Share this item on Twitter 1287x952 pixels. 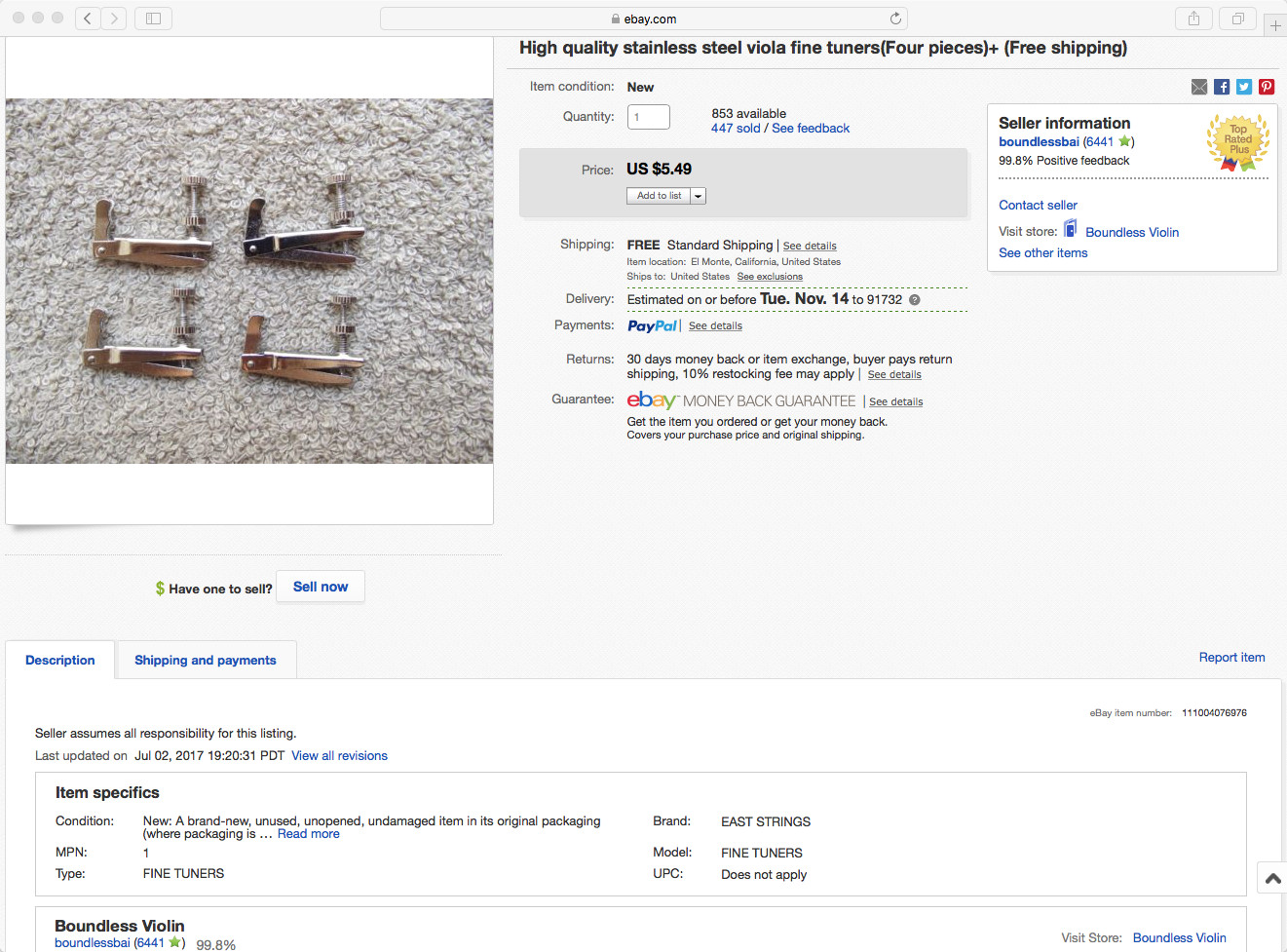point(1244,87)
